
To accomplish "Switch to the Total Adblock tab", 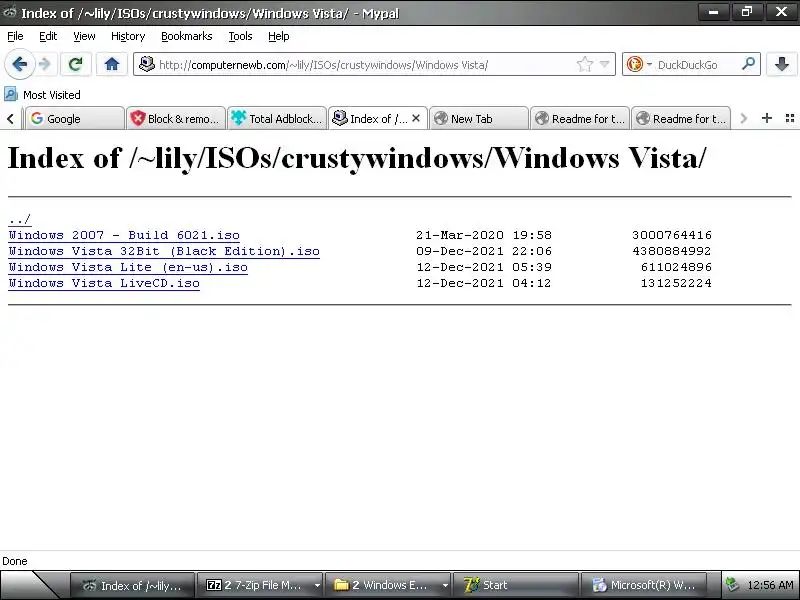I will (277, 118).
